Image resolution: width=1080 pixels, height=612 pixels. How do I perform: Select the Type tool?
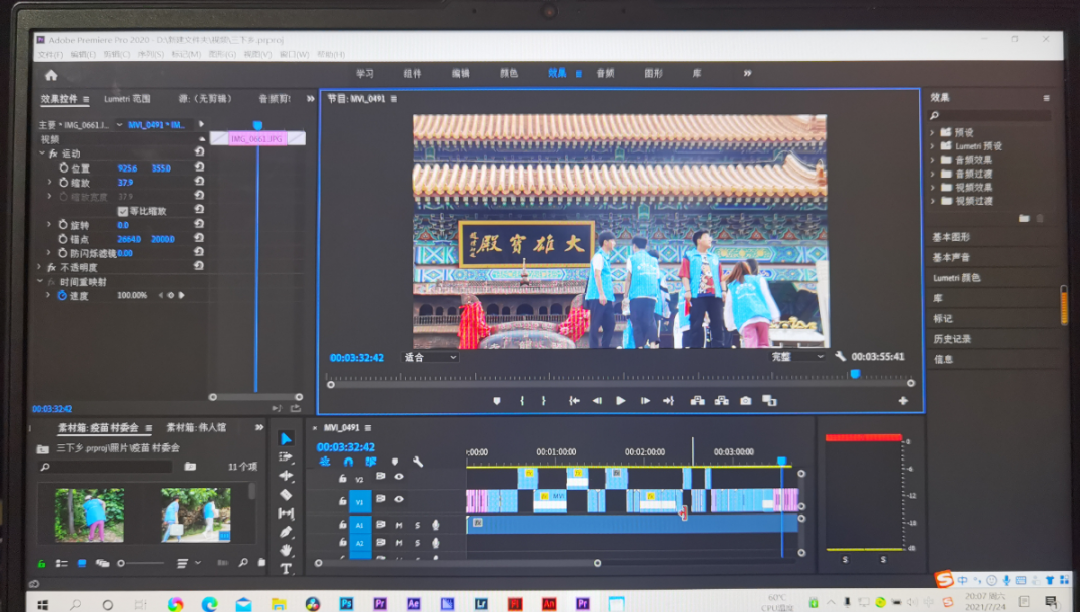pyautogui.click(x=286, y=568)
